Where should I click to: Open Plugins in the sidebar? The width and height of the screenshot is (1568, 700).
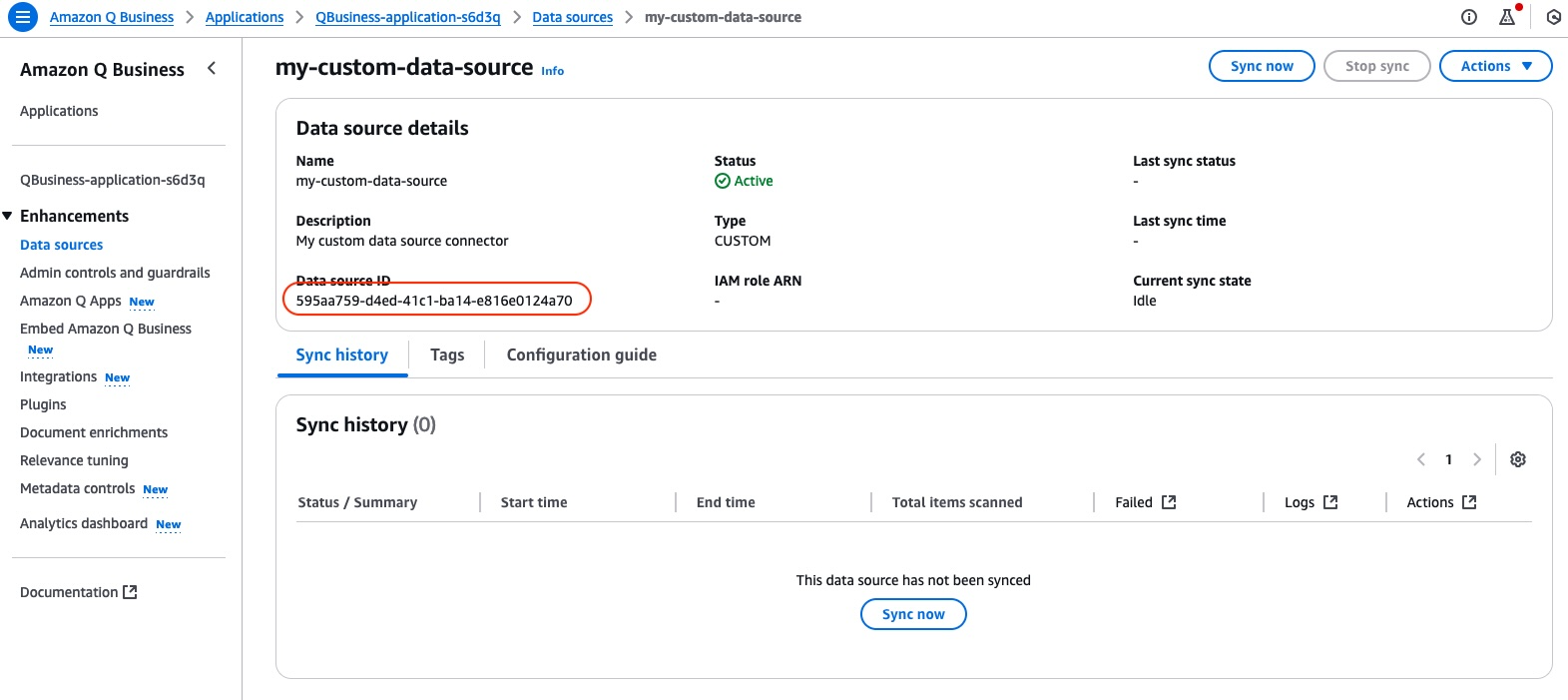(x=43, y=404)
